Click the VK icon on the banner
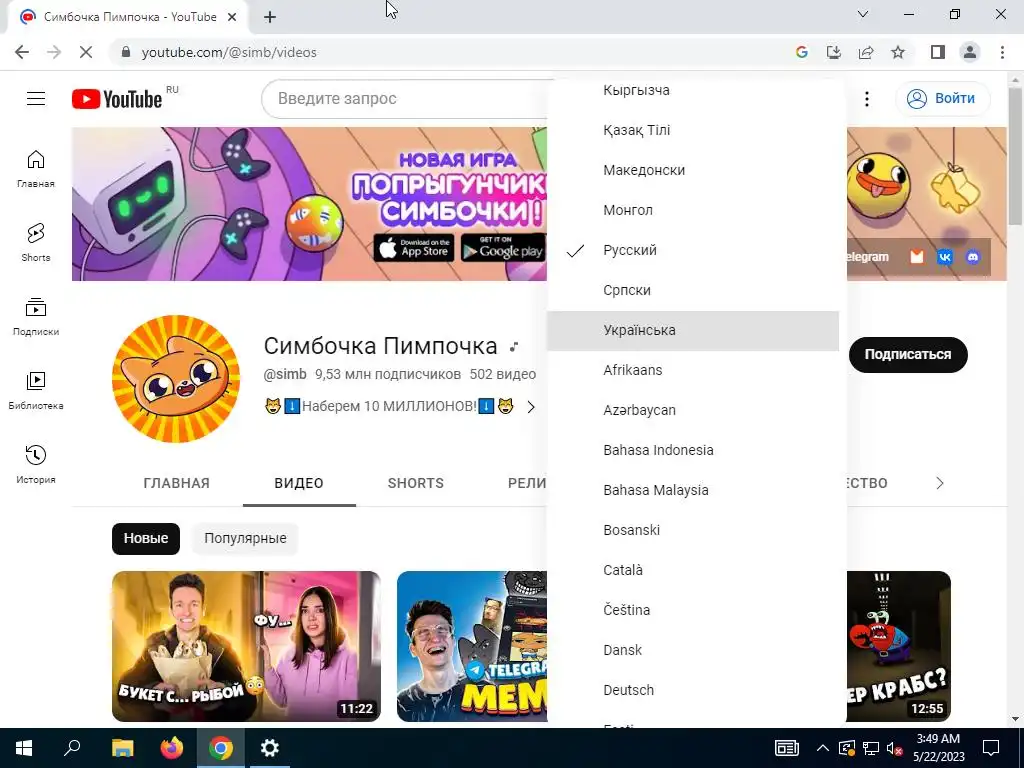1024x768 pixels. pos(945,257)
